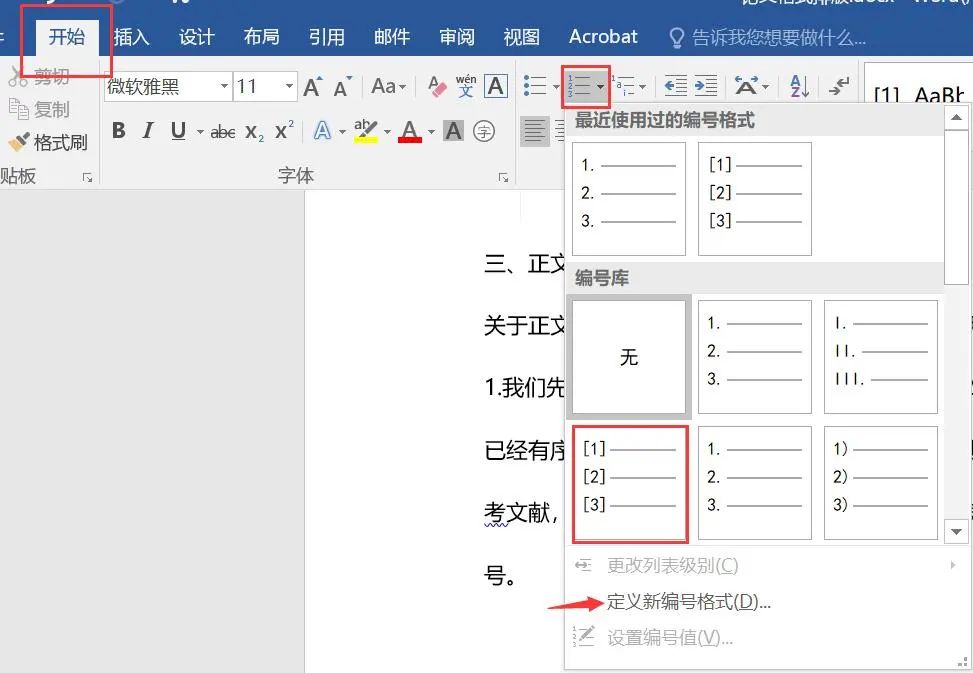Image resolution: width=973 pixels, height=673 pixels.
Task: Open the Asian layout tool
Action: [x=747, y=86]
